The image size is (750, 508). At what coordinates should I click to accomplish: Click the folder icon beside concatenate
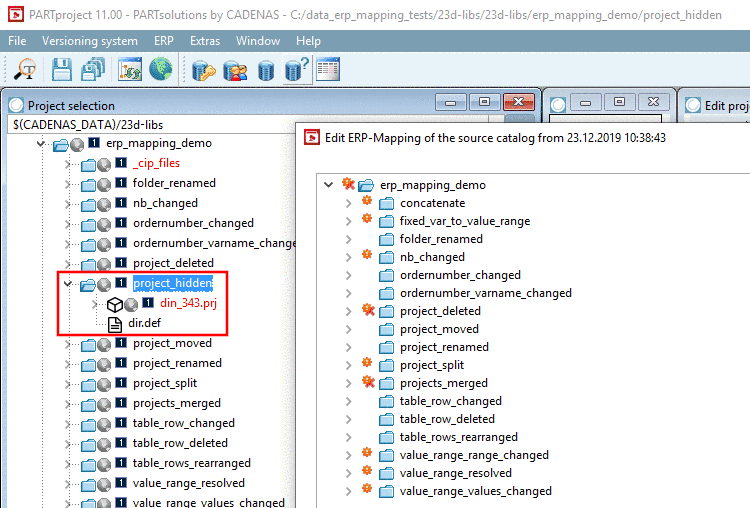coord(386,204)
